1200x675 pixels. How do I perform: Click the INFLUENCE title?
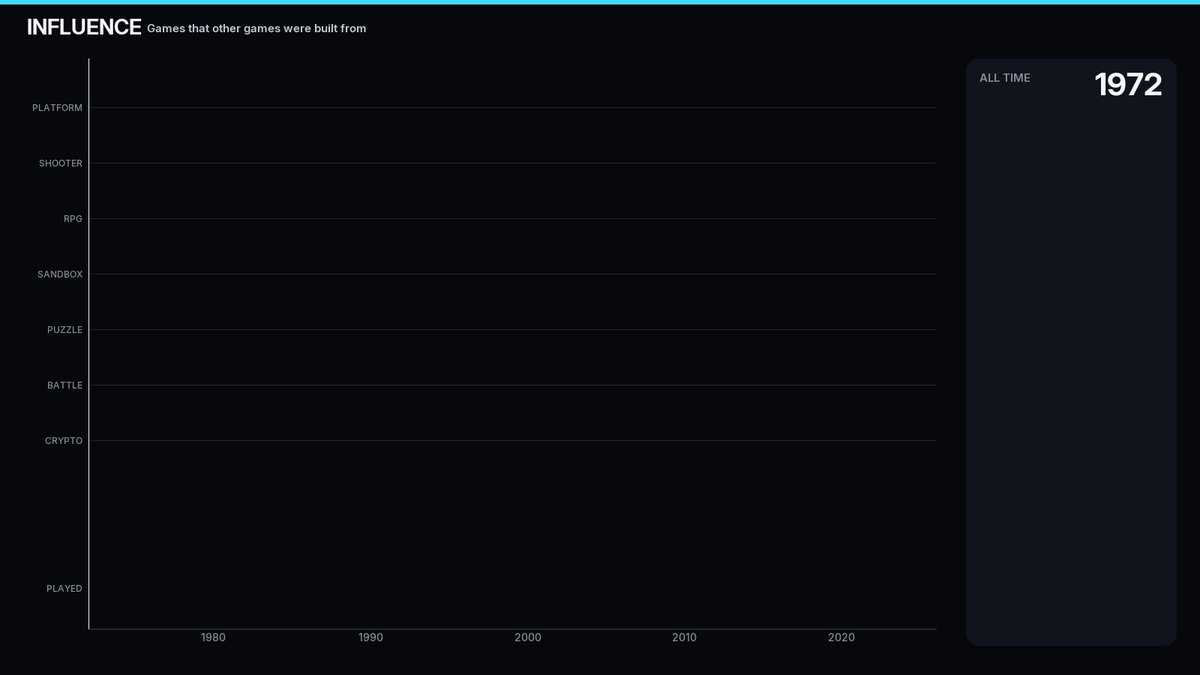(84, 28)
